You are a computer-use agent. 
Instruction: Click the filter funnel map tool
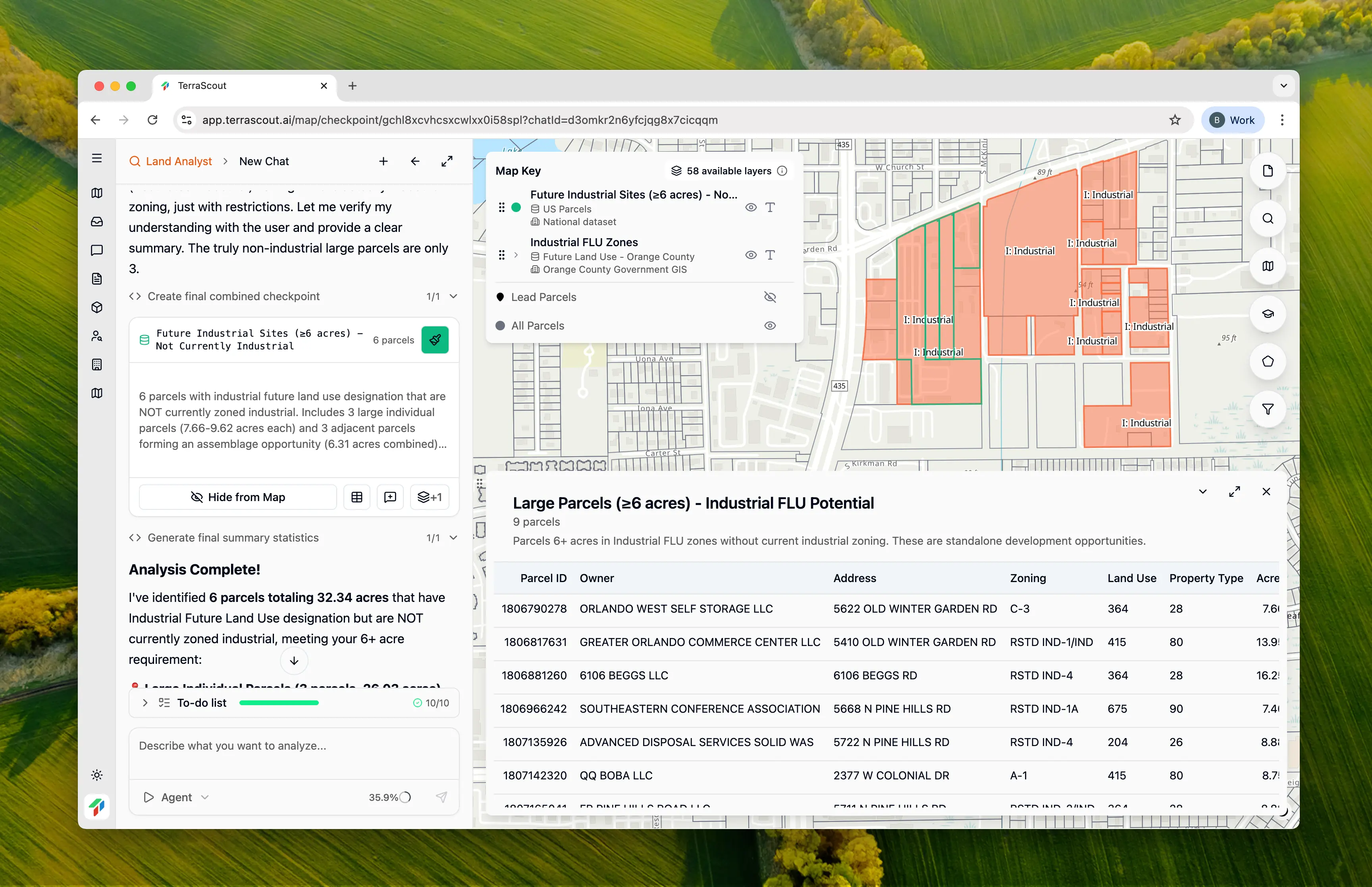1267,409
